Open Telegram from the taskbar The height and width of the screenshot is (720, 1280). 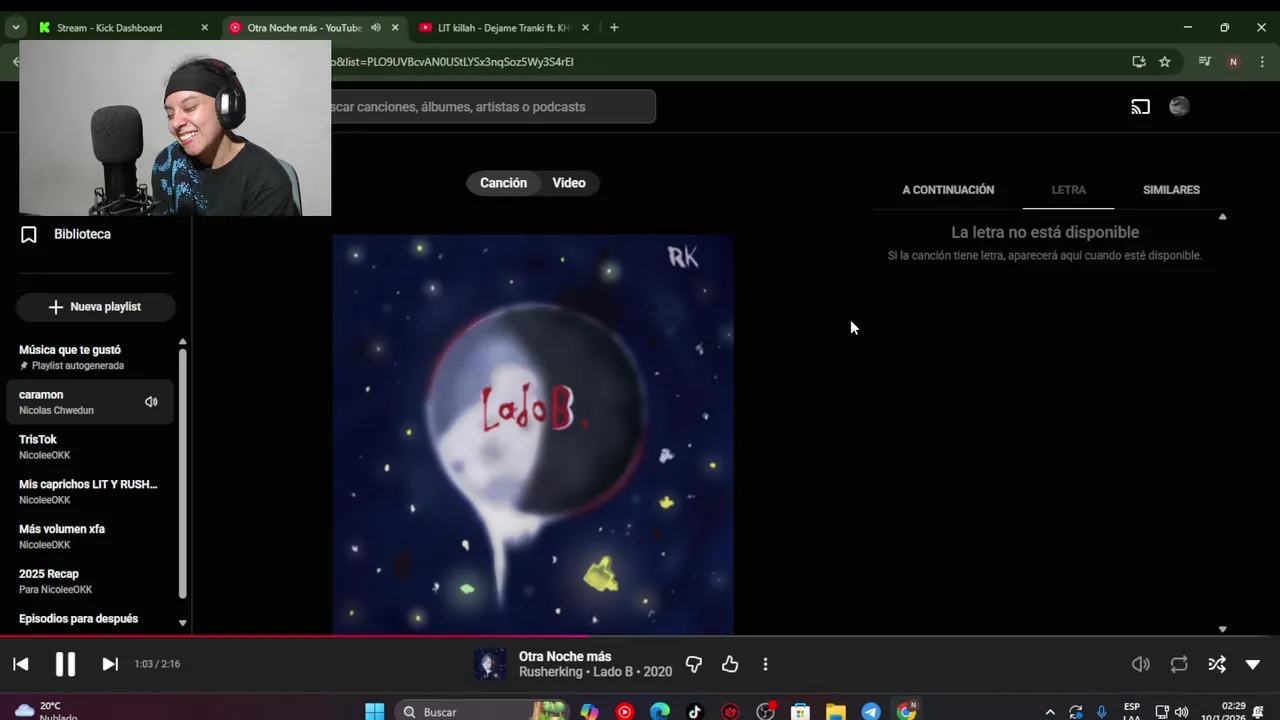click(x=871, y=711)
